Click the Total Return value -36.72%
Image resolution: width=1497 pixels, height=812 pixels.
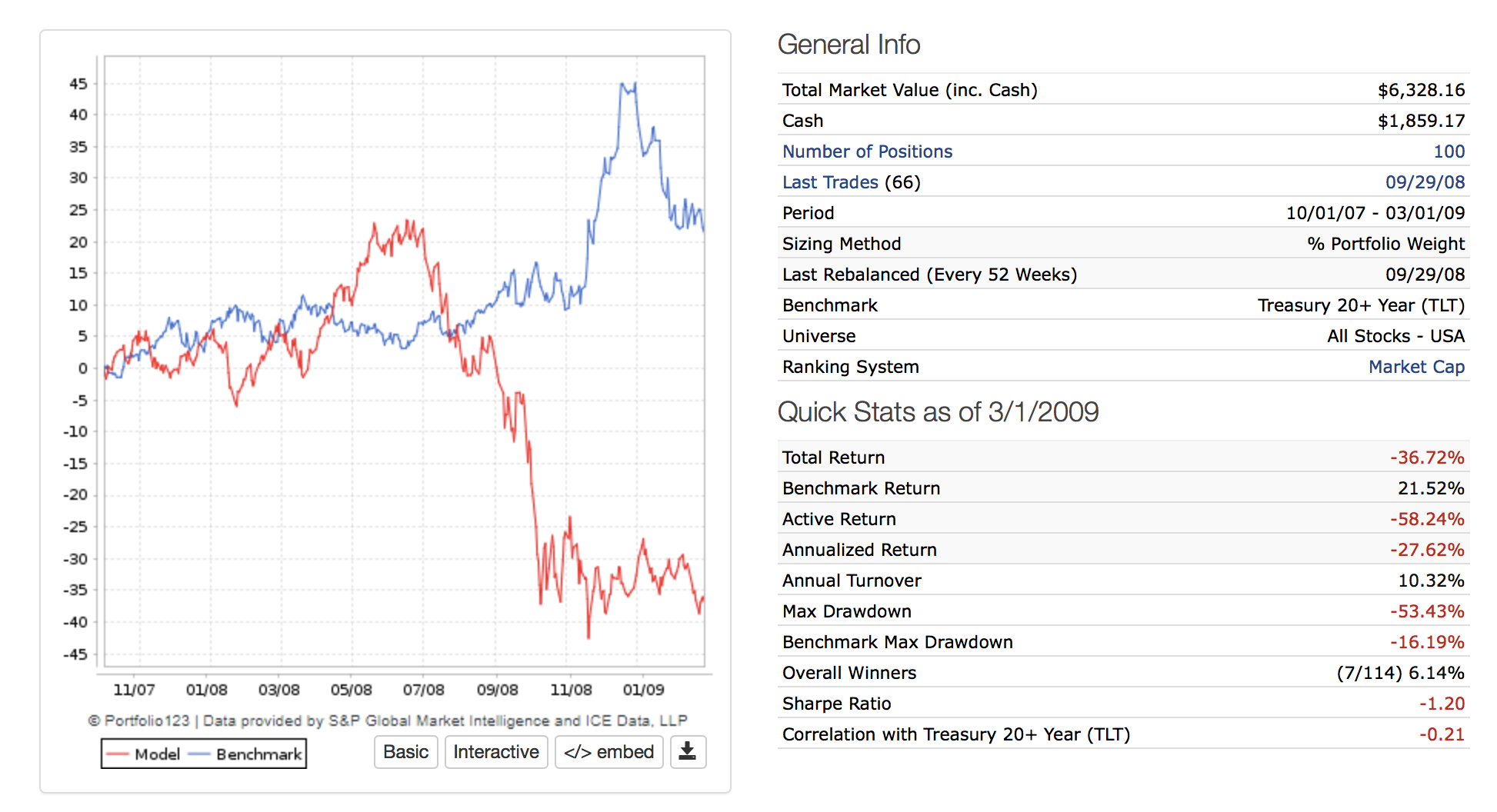pyautogui.click(x=1426, y=458)
